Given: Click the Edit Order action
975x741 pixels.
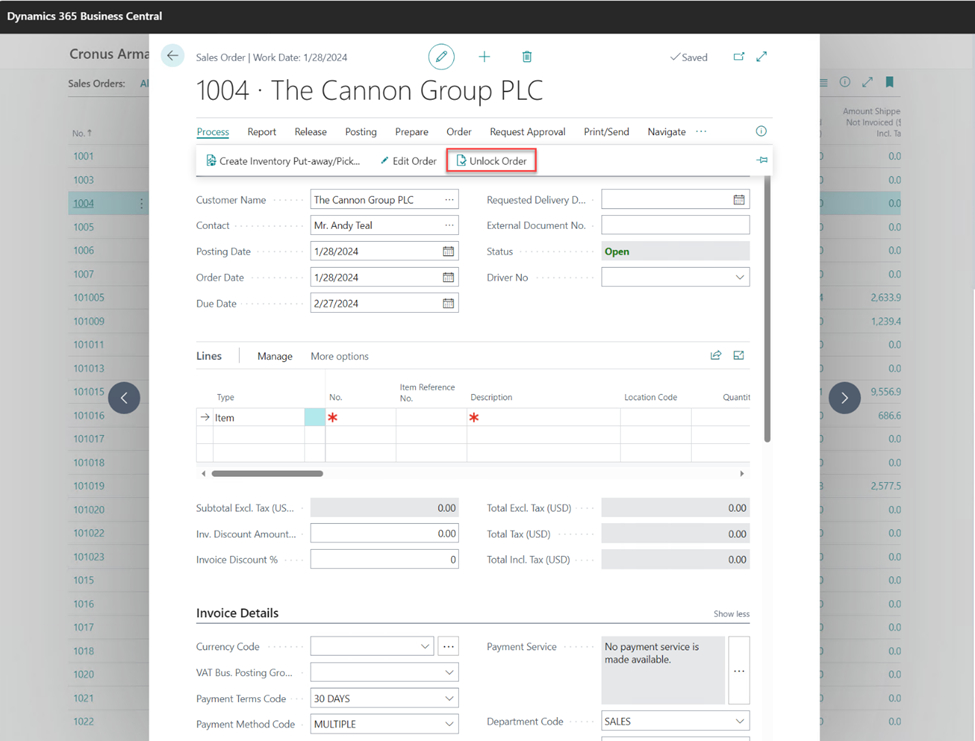Looking at the screenshot, I should click(x=409, y=161).
